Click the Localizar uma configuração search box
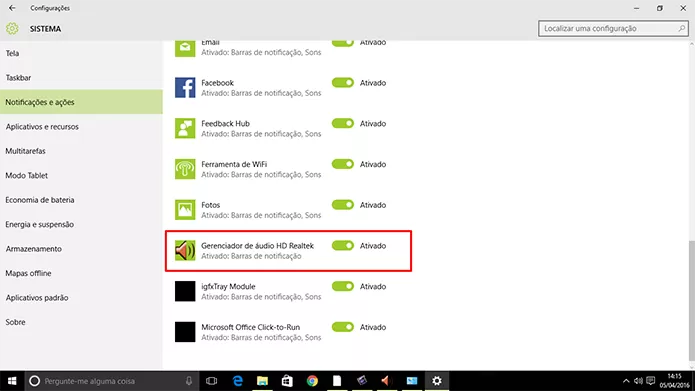The image size is (695, 391). (x=613, y=28)
